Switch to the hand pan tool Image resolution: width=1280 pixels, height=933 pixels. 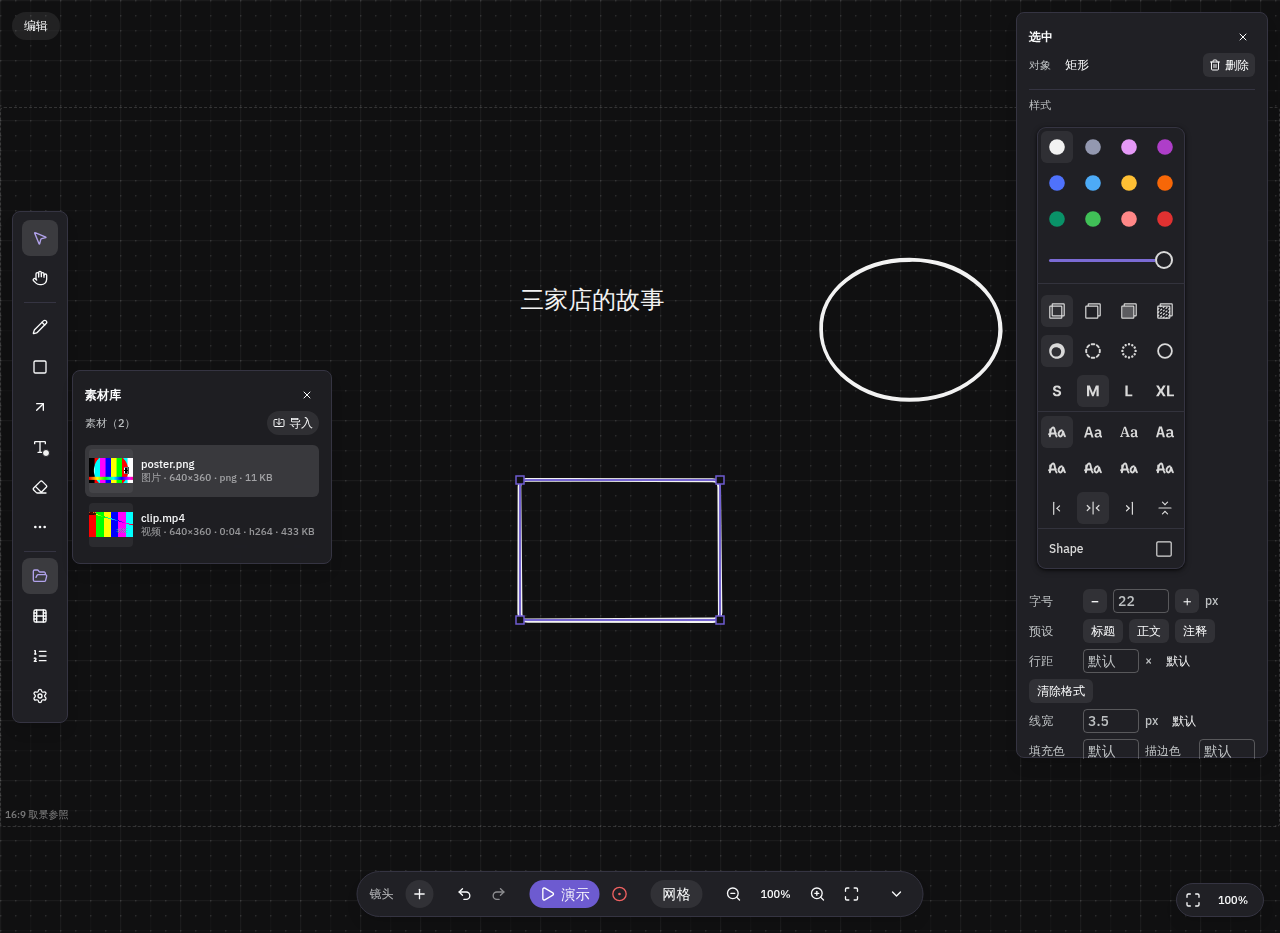(40, 278)
